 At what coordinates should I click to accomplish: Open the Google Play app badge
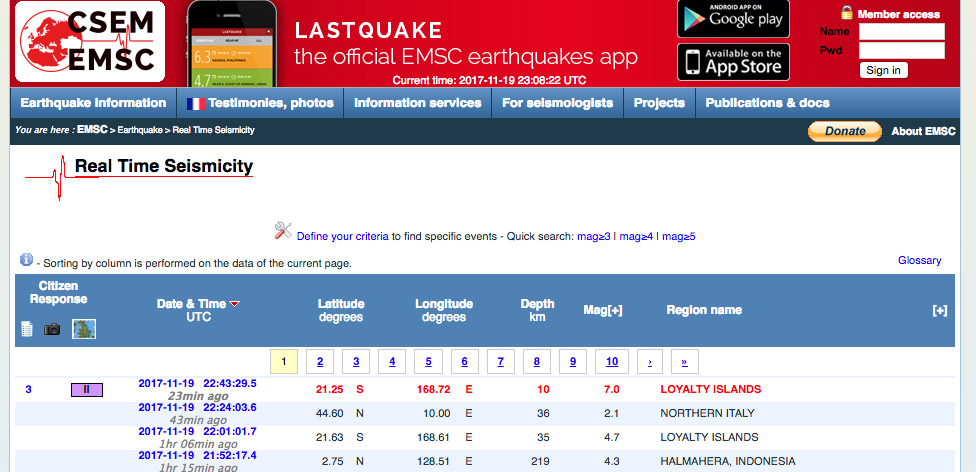point(733,19)
